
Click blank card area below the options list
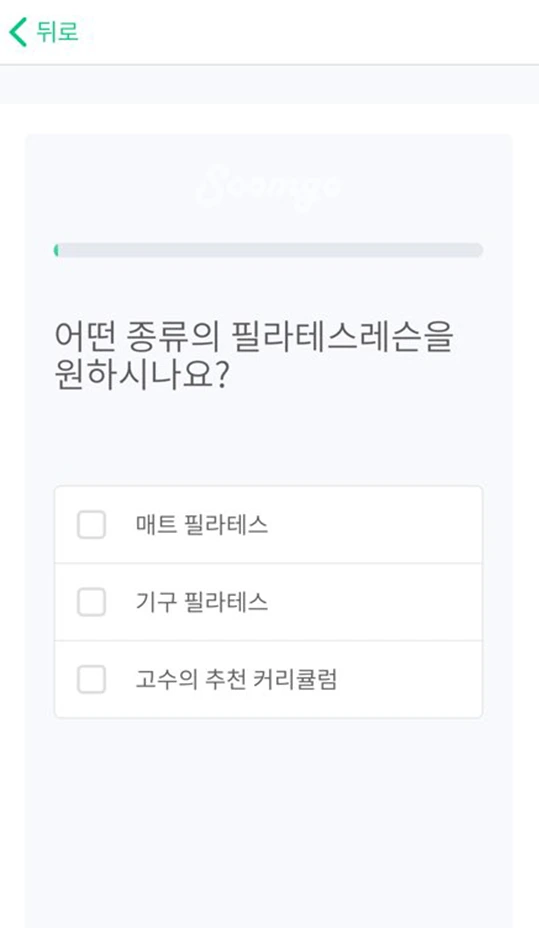coord(269,823)
